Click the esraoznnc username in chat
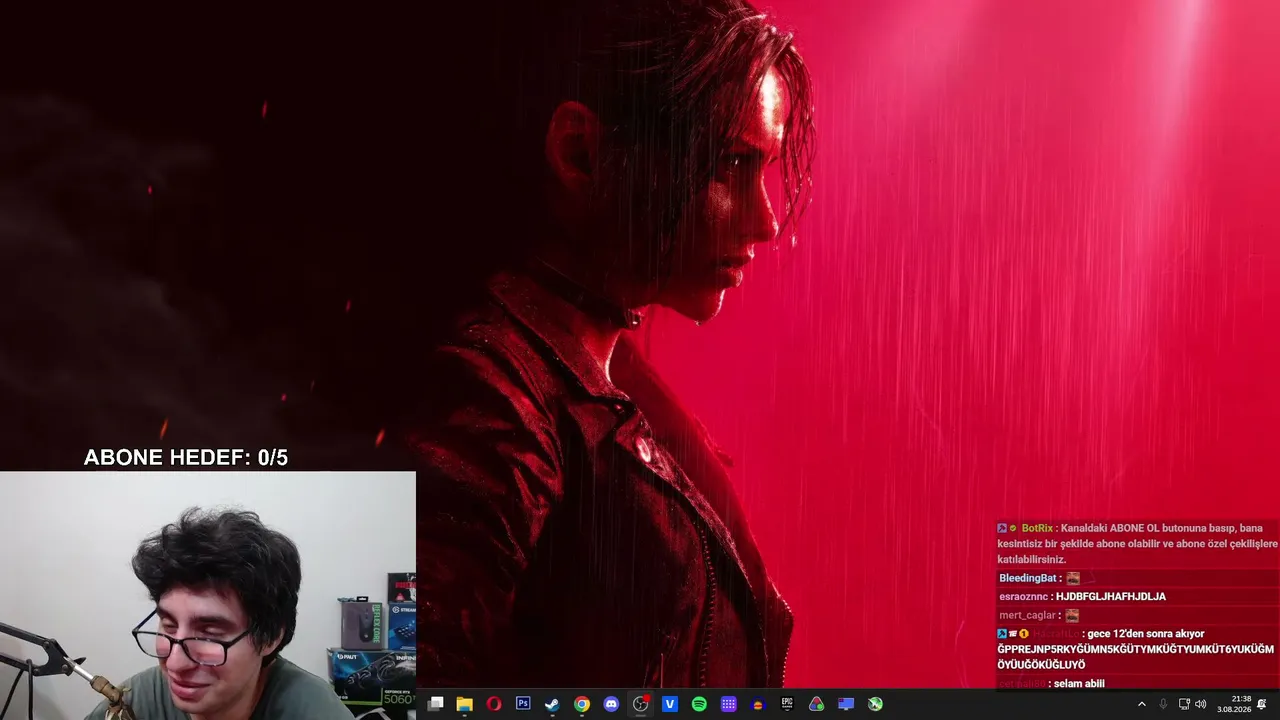 (1023, 597)
